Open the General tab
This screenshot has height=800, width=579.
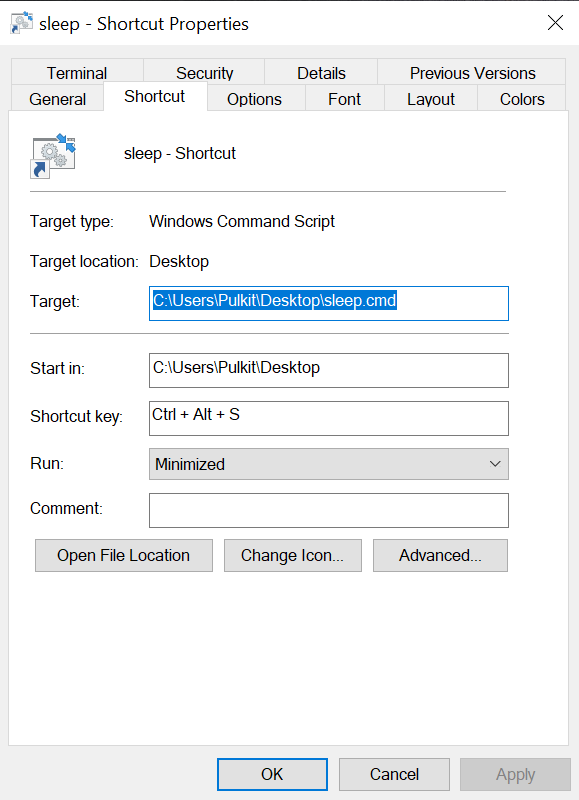tap(57, 99)
